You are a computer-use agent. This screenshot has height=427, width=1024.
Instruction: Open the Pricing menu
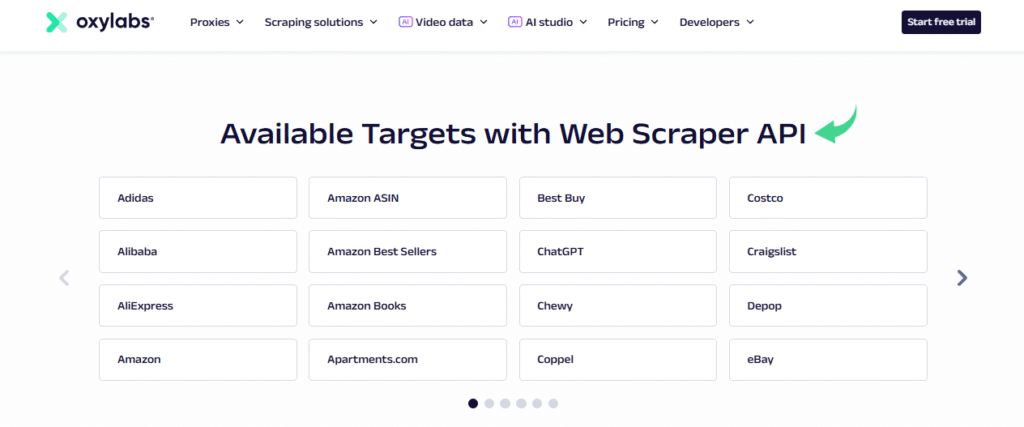click(632, 21)
